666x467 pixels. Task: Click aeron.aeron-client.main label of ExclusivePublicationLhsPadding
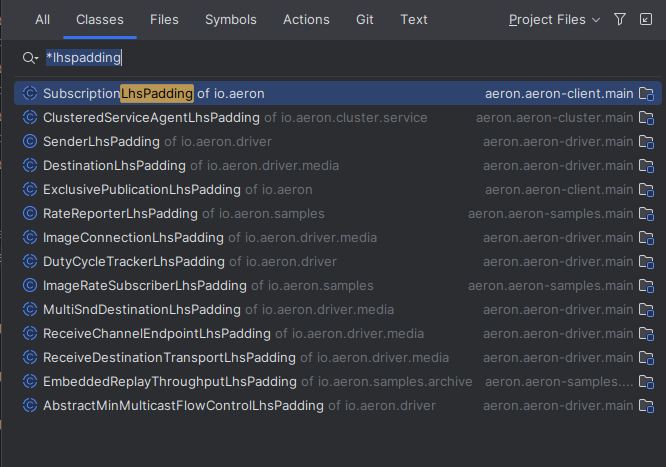(x=559, y=190)
